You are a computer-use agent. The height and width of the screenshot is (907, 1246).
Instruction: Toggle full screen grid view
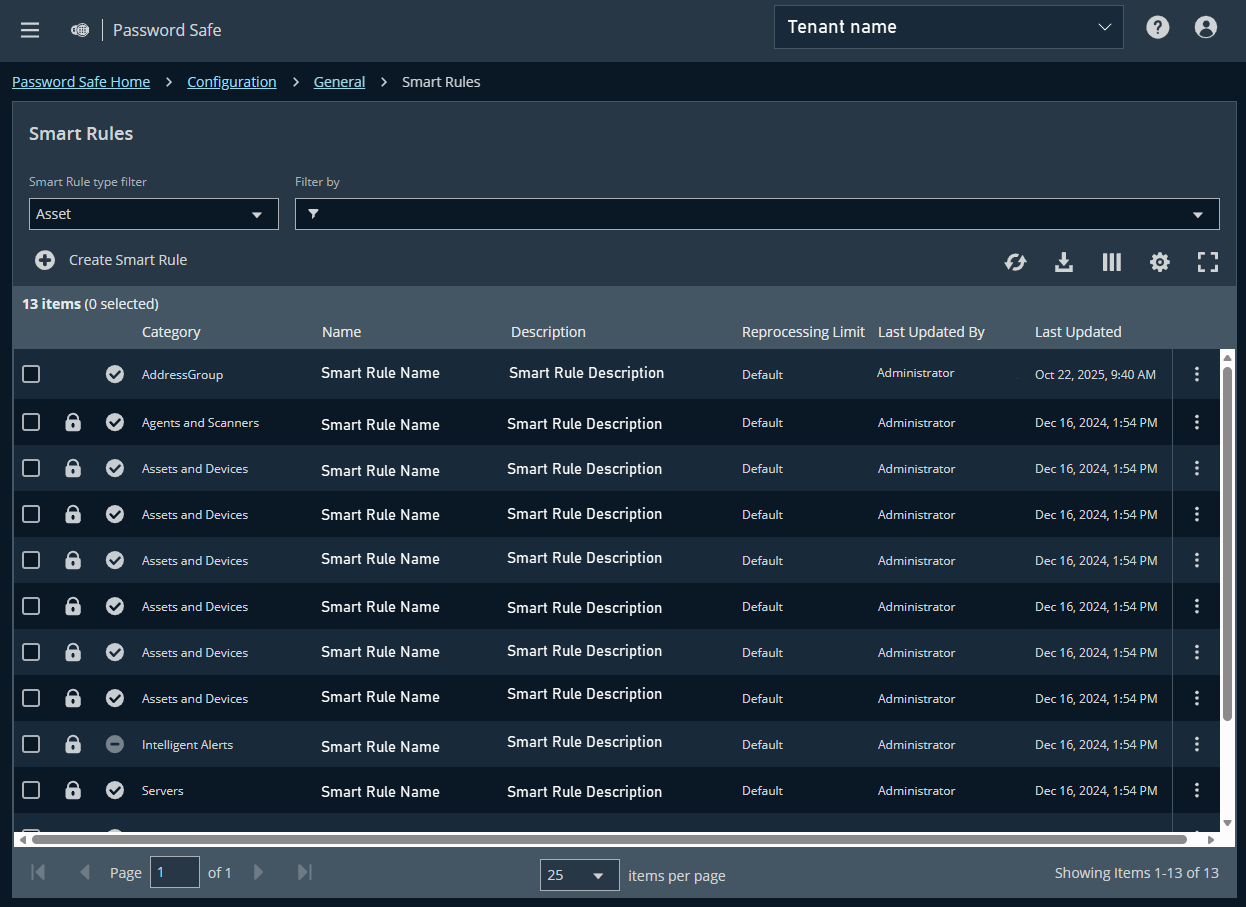1207,262
